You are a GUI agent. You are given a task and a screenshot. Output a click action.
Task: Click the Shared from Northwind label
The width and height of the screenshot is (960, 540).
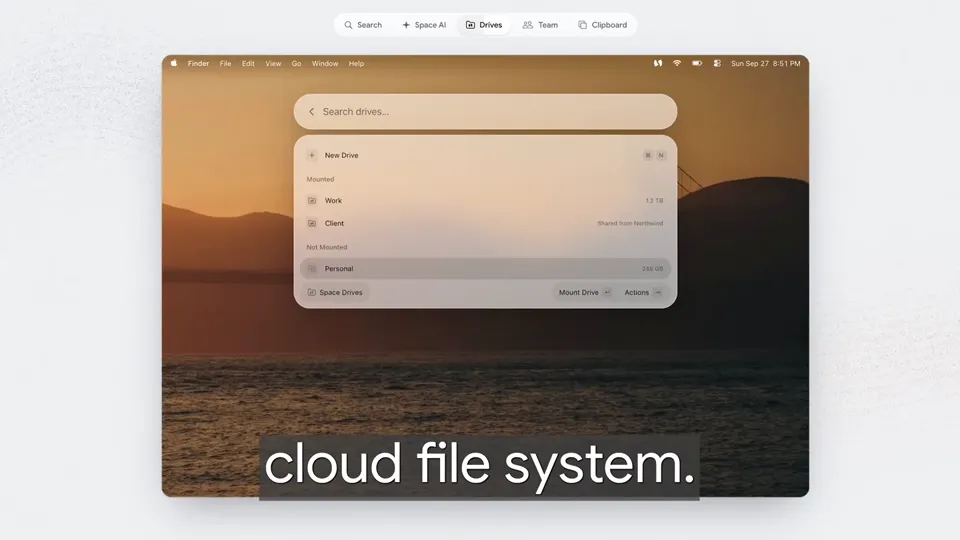[x=630, y=223]
